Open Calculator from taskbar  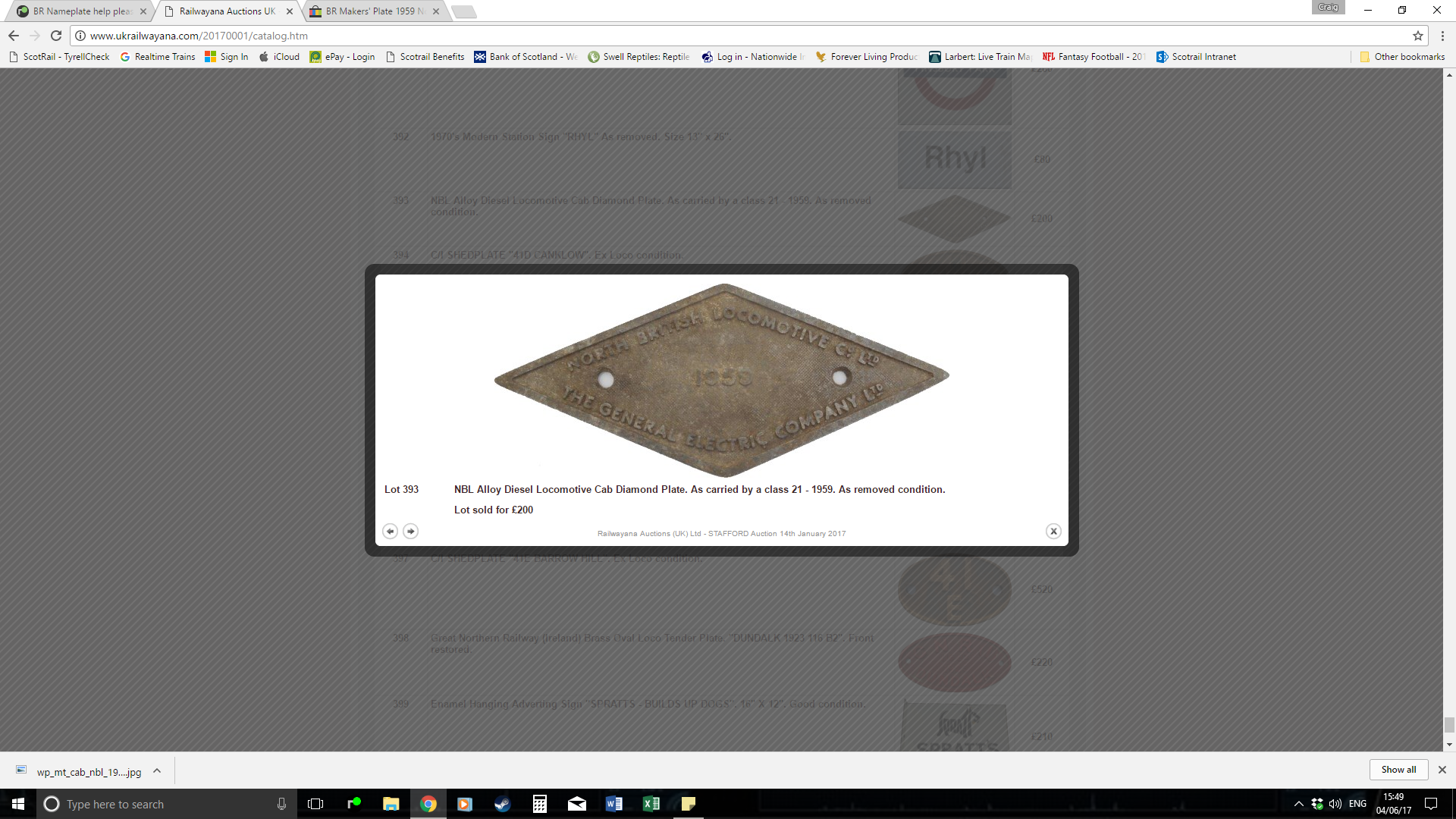pos(540,804)
